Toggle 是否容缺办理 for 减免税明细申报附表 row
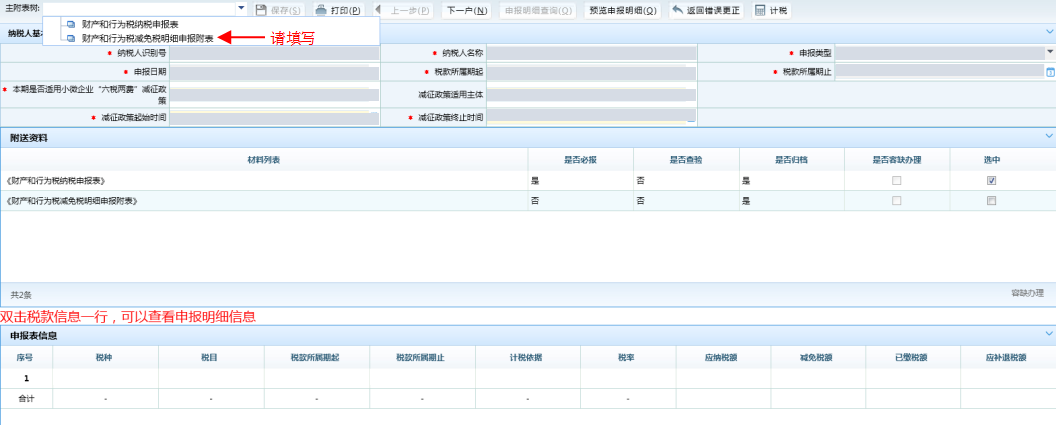1056x426 pixels. [x=896, y=201]
